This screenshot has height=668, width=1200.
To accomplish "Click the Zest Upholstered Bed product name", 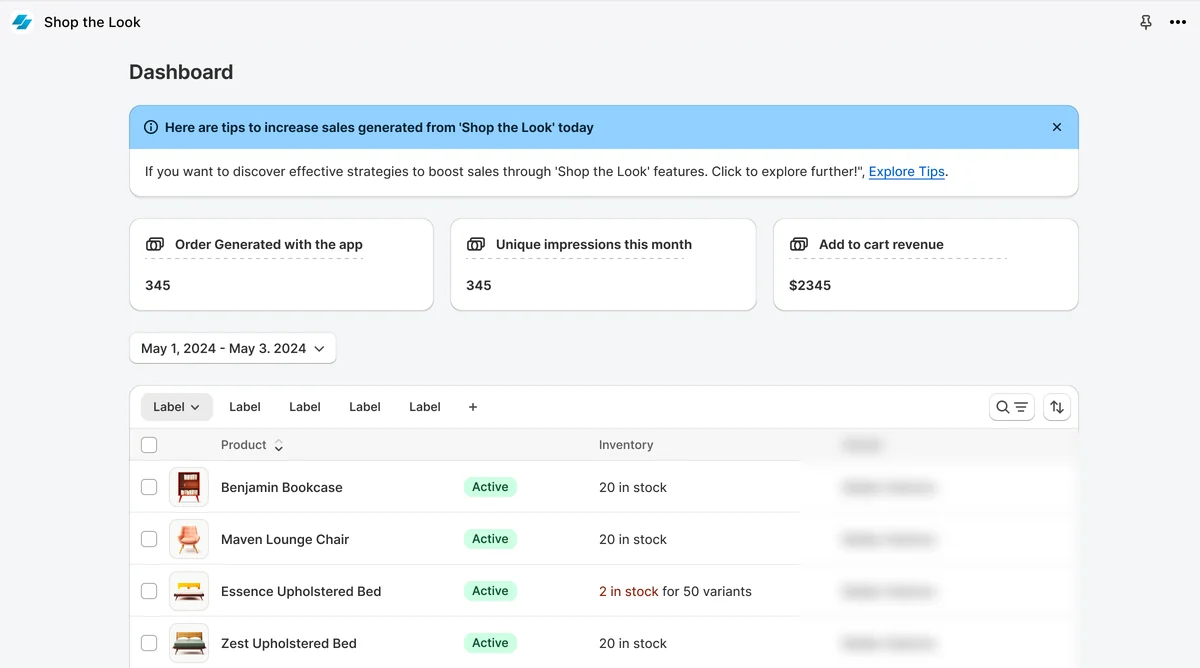I will tap(289, 643).
